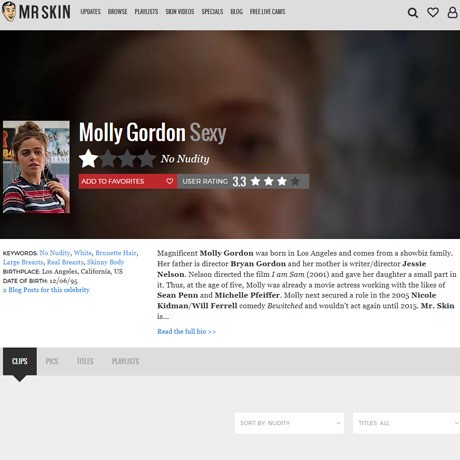Follow the Large Breasts keyword link
Screen dimensions: 460x460
click(x=23, y=262)
